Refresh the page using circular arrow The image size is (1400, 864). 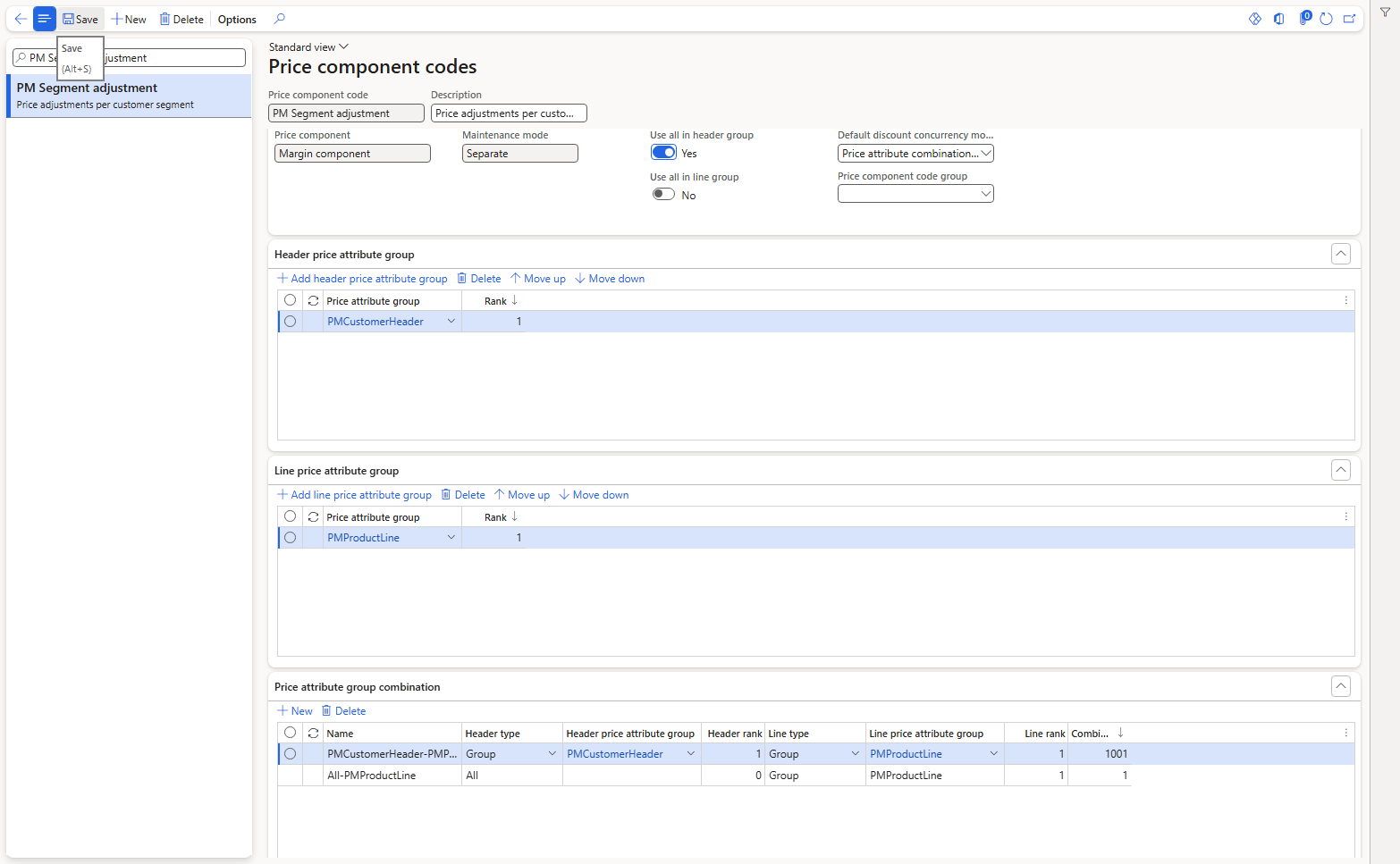pos(1327,19)
